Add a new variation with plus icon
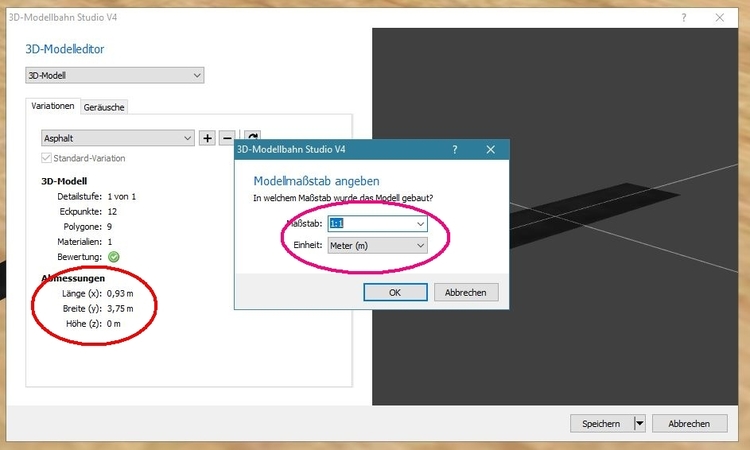The image size is (750, 450). coord(207,138)
